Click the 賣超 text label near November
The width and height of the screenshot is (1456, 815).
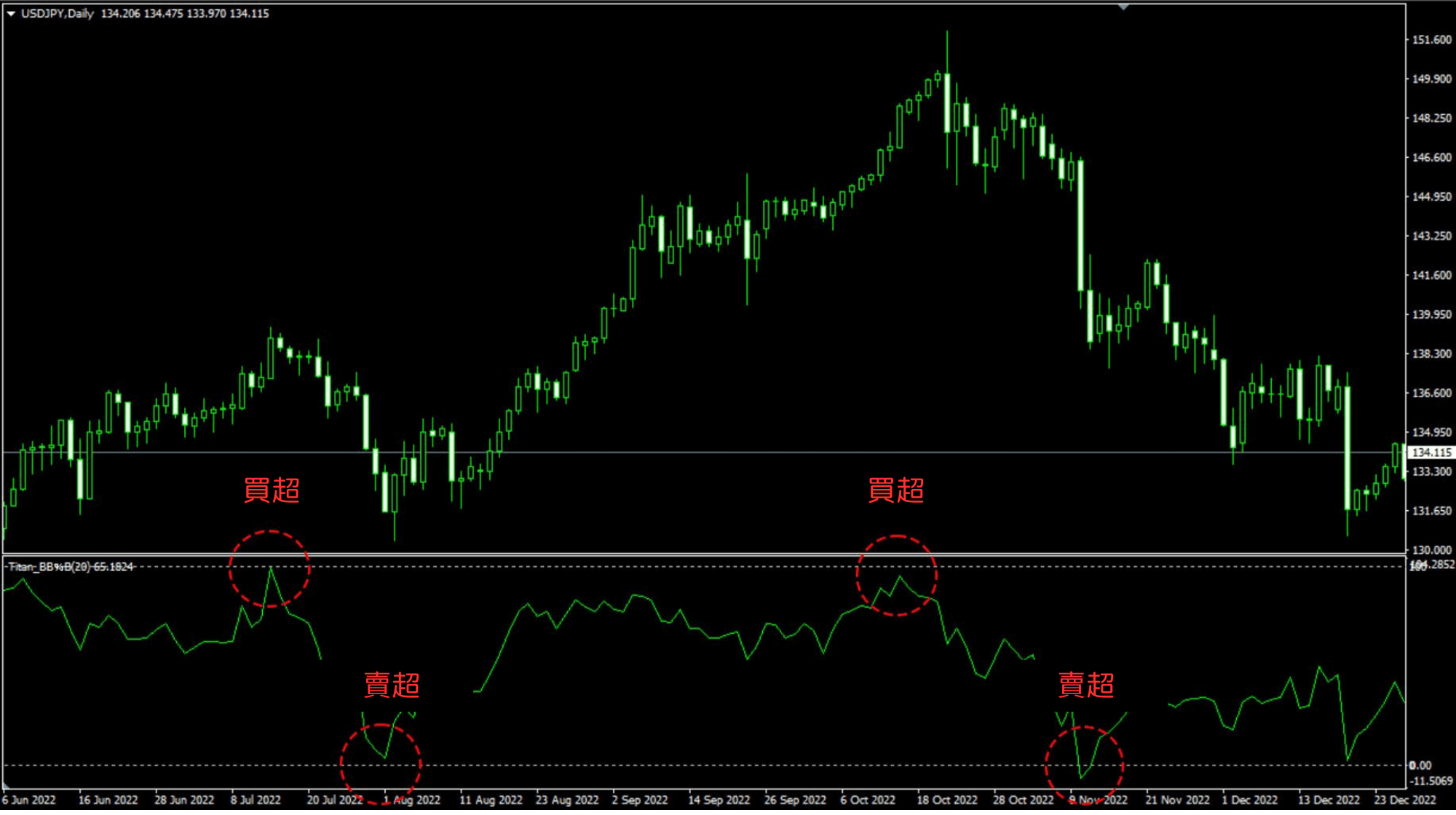1085,685
